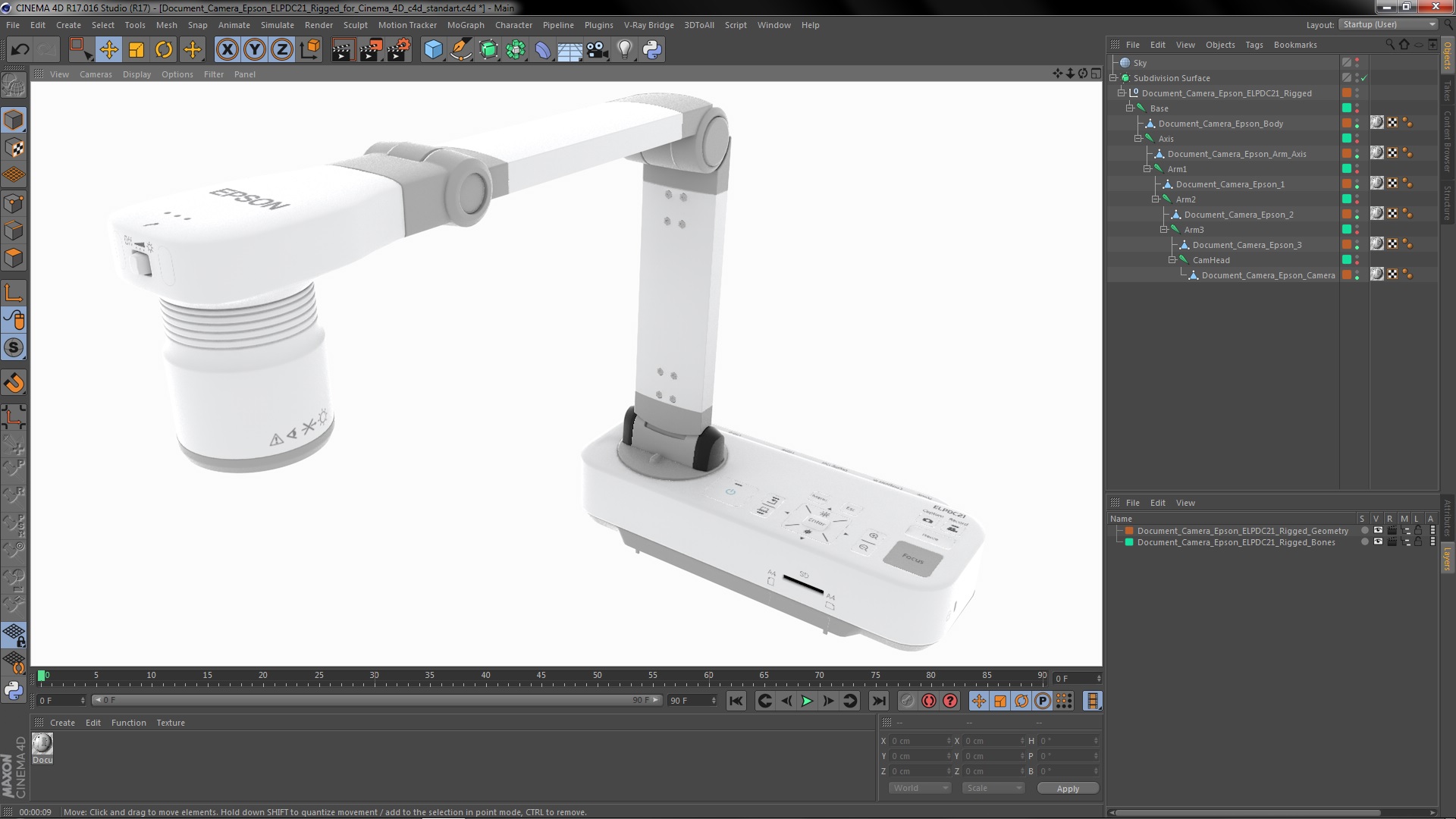The image size is (1456, 819).
Task: Open the spline pen tool
Action: tap(460, 50)
